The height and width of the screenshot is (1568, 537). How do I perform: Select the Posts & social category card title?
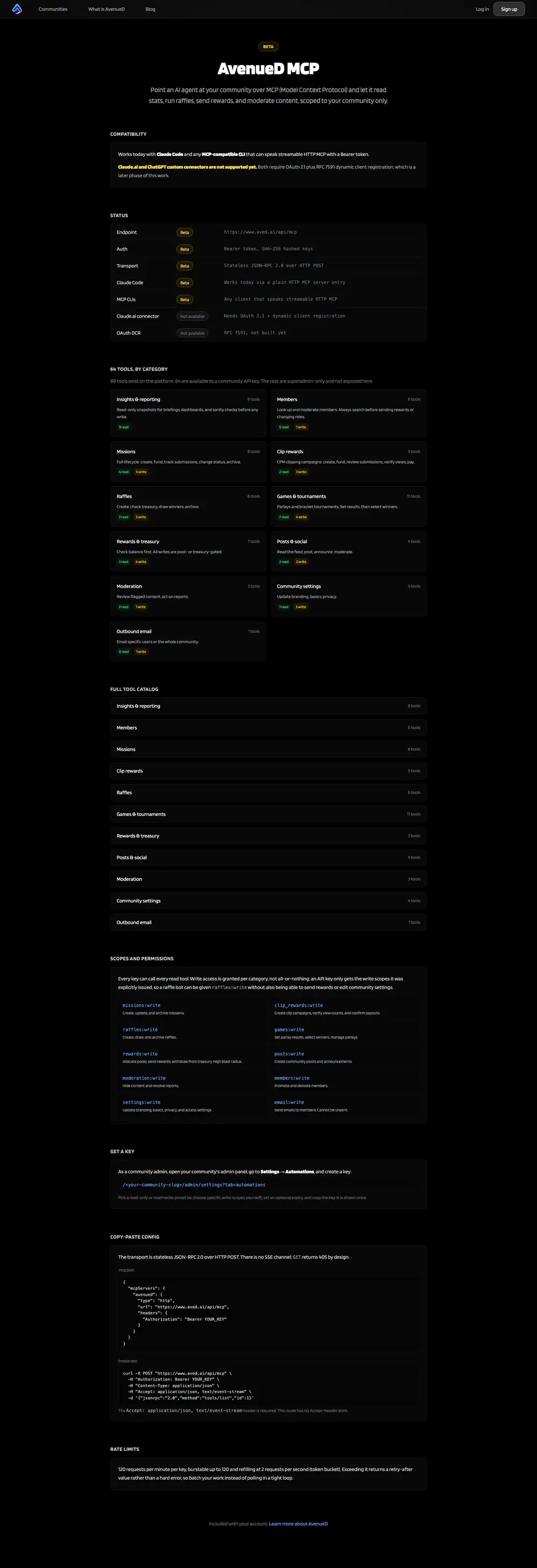point(292,542)
